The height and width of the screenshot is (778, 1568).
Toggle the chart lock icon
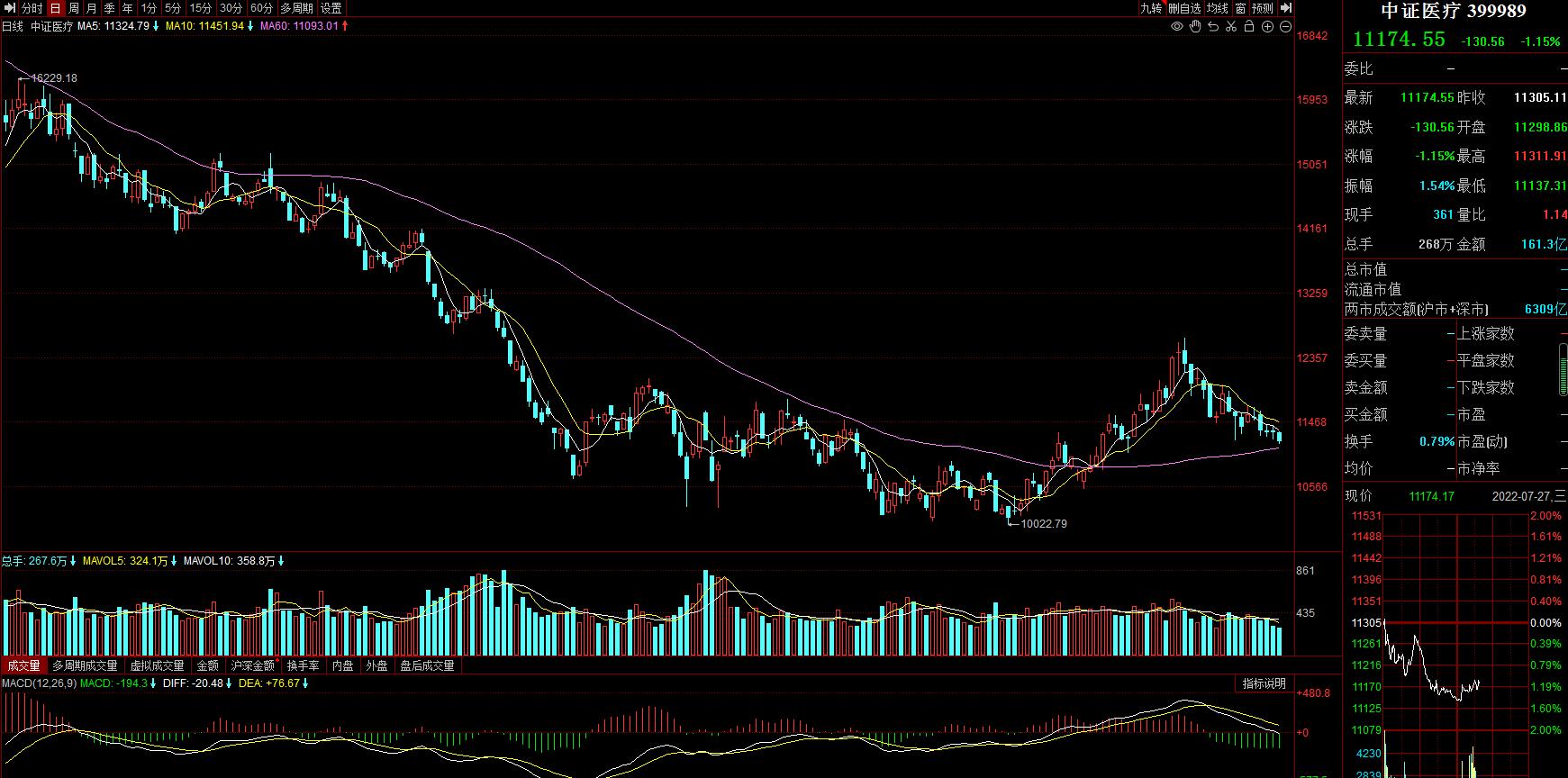pos(1249,27)
